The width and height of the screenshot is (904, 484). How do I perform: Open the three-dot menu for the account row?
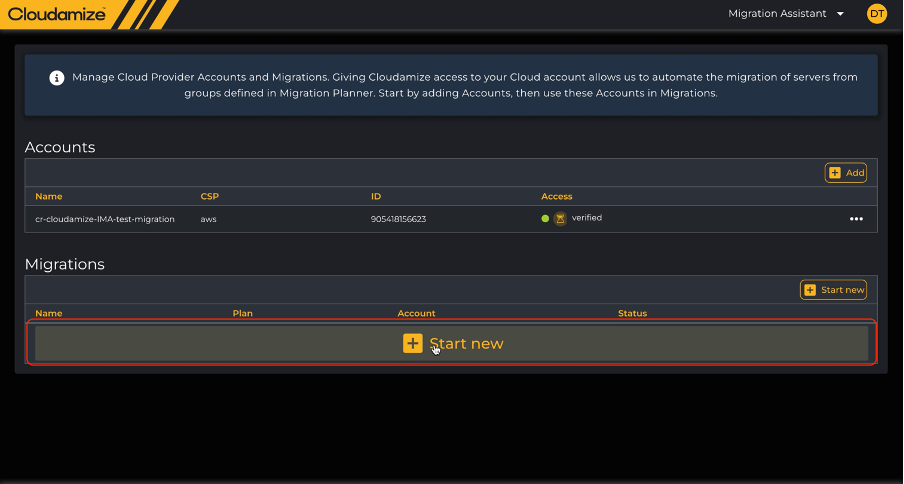coord(856,219)
